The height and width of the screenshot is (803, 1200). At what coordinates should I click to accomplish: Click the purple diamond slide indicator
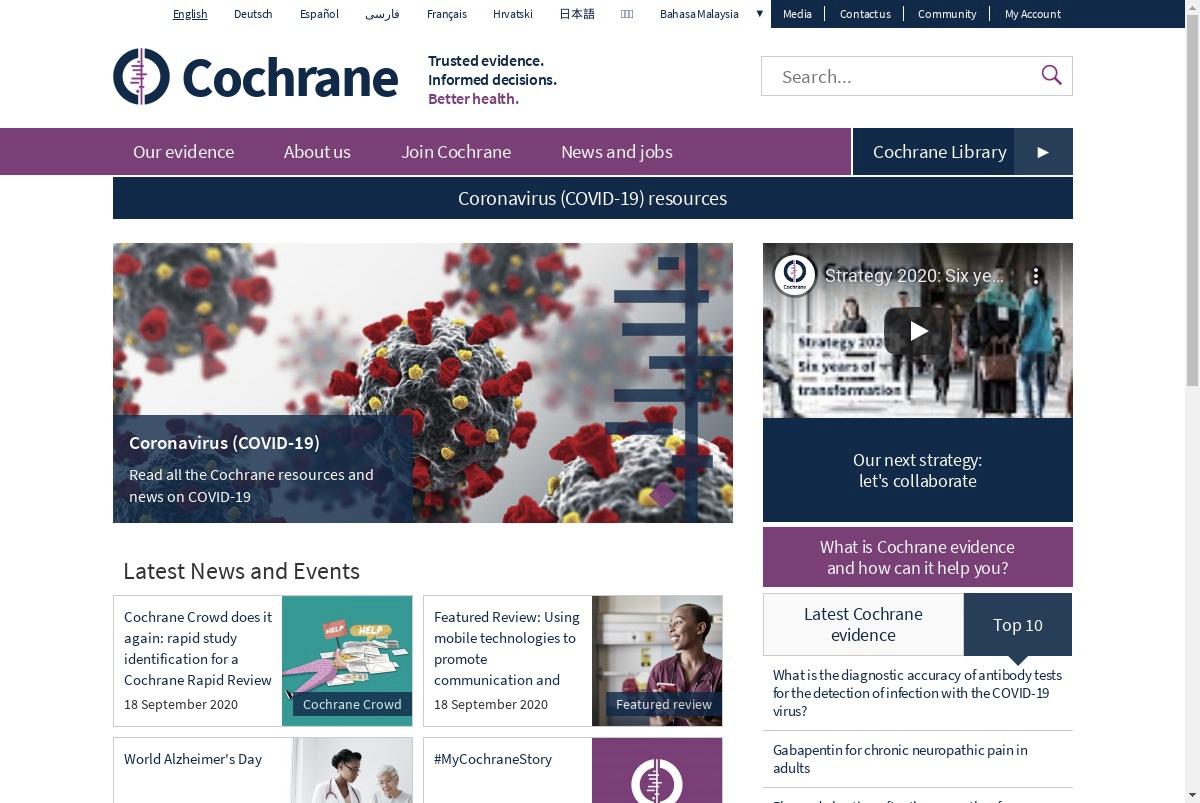point(662,494)
